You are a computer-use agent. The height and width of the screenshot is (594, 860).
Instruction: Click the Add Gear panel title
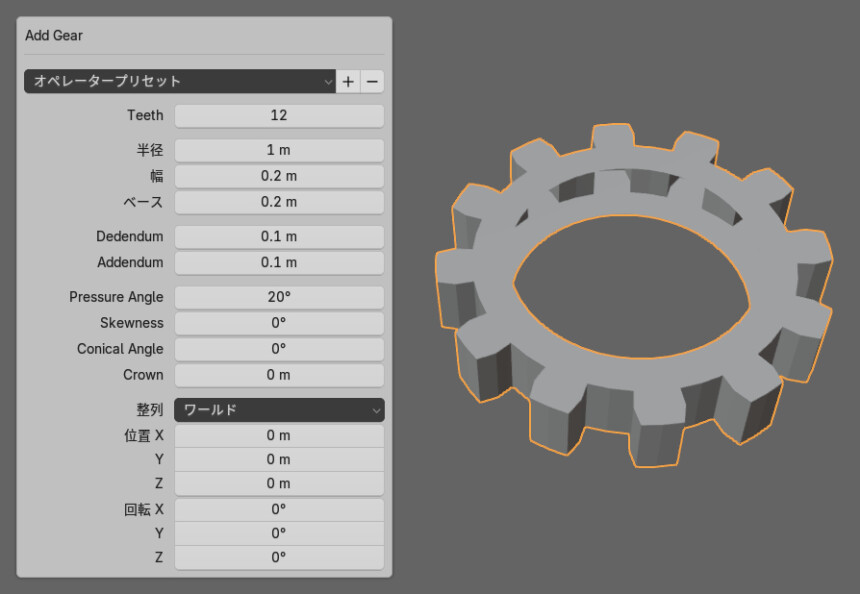click(x=54, y=36)
